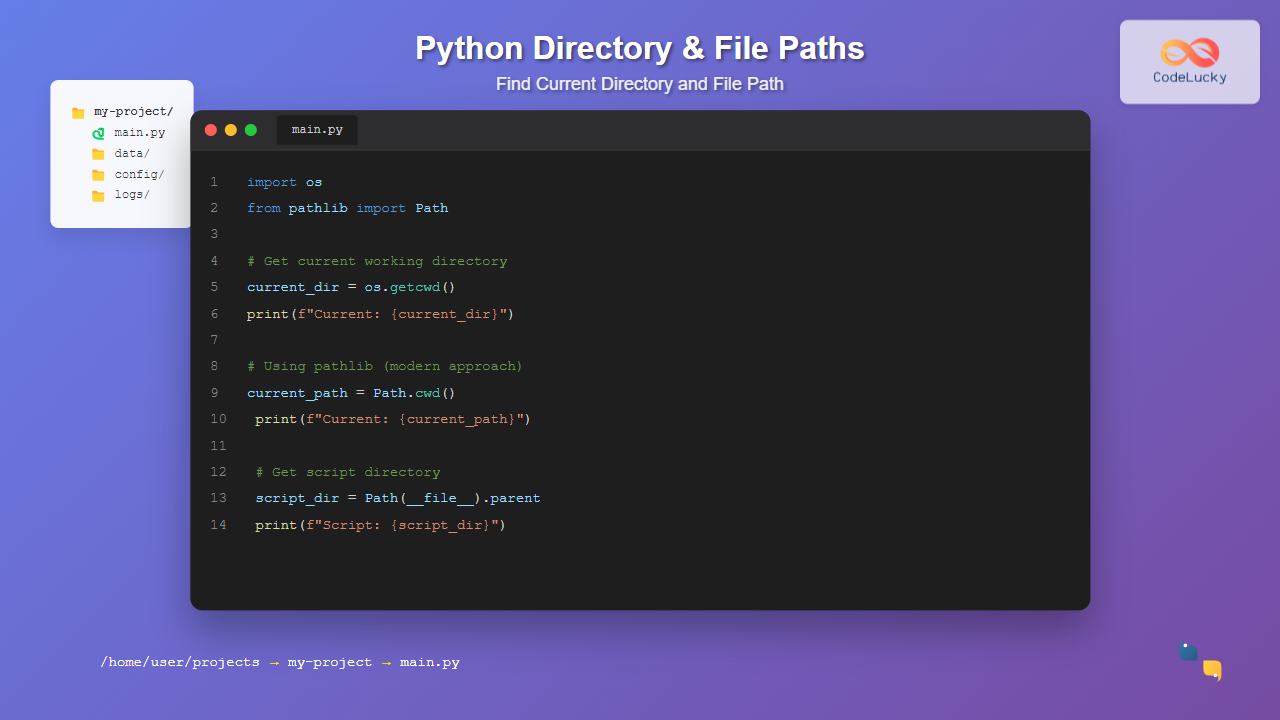Viewport: 1280px width, 720px height.
Task: Click my-project in the breadcrumb path
Action: [x=329, y=662]
